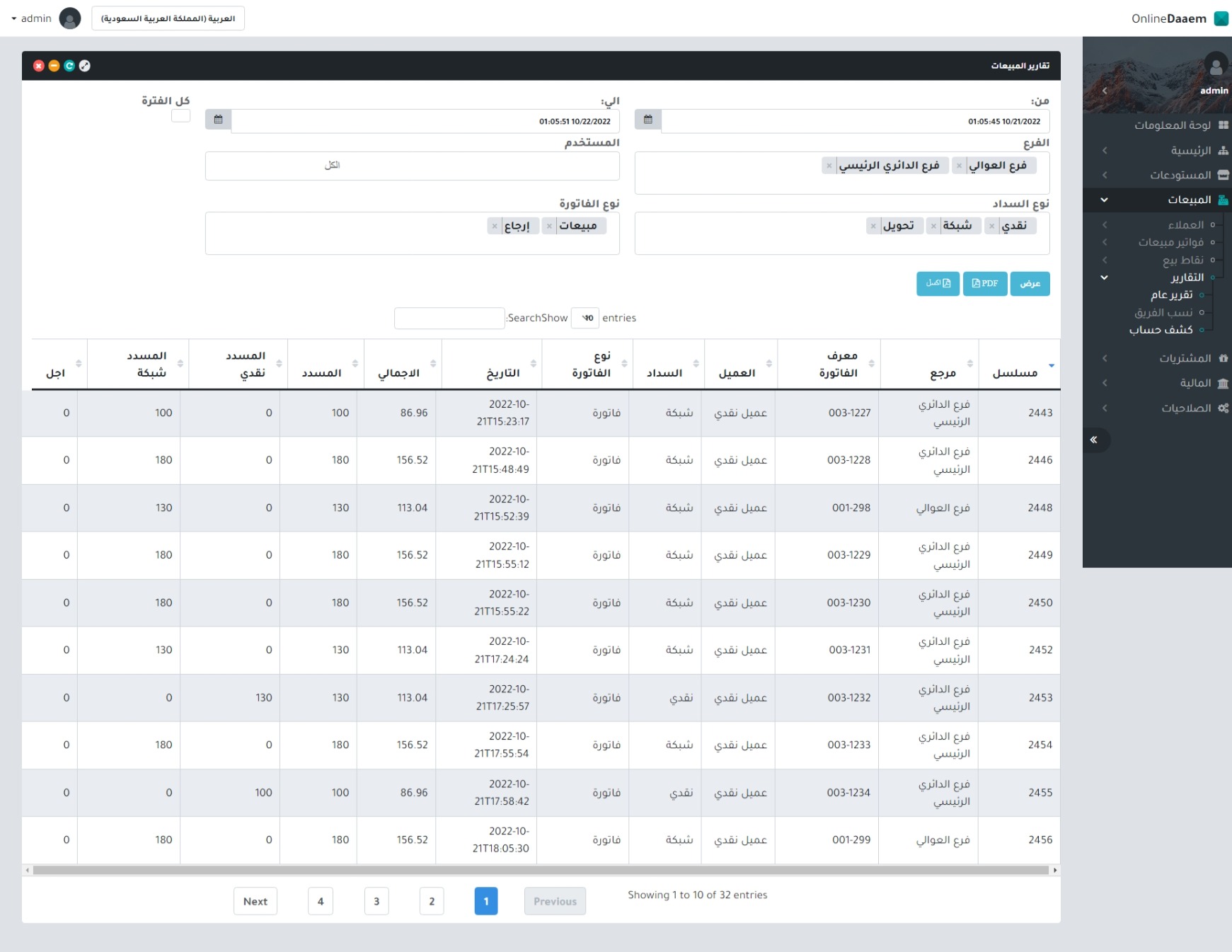Click the calendar icon for the من date

pyautogui.click(x=647, y=120)
